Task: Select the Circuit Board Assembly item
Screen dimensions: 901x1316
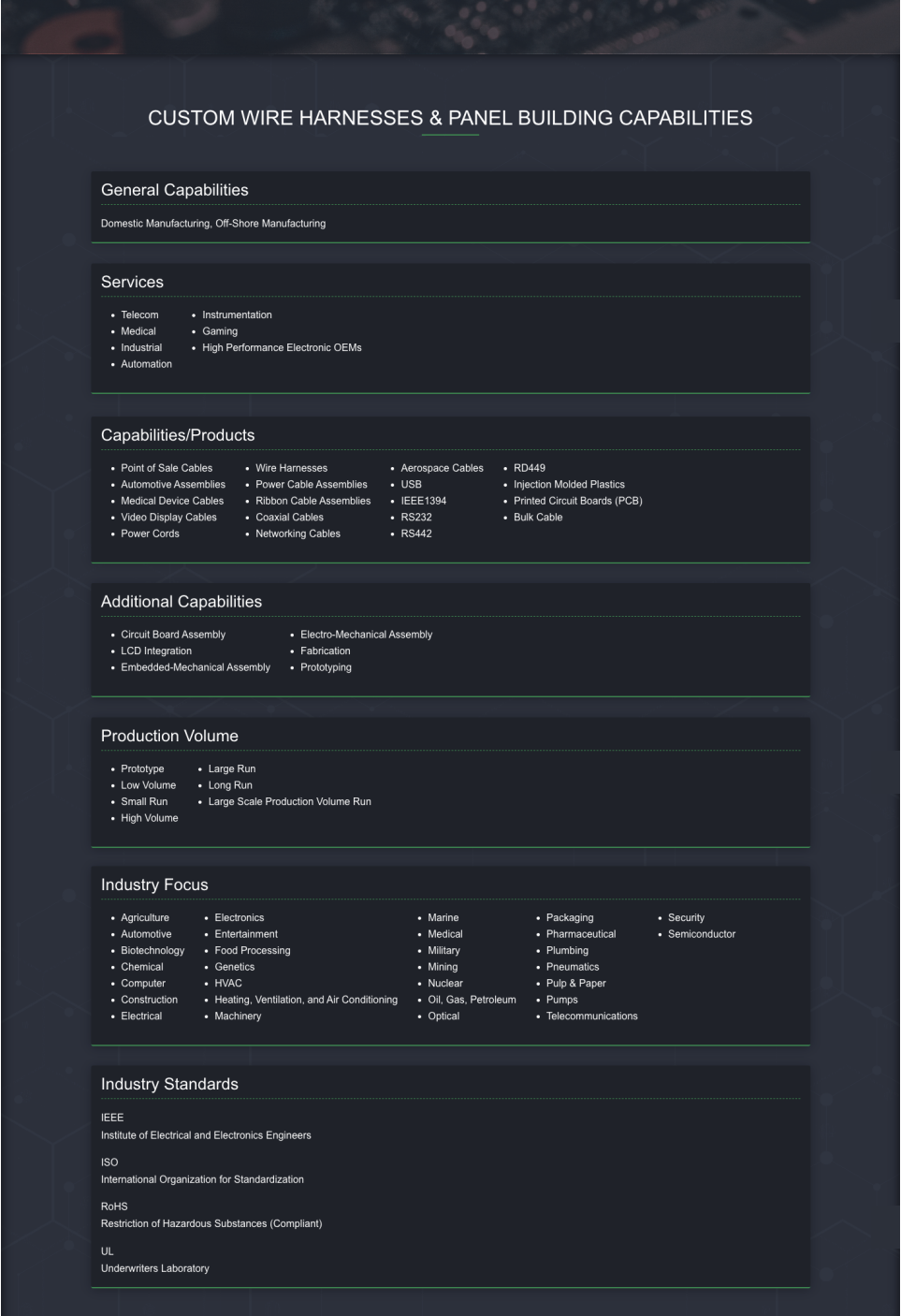Action: [x=173, y=635]
